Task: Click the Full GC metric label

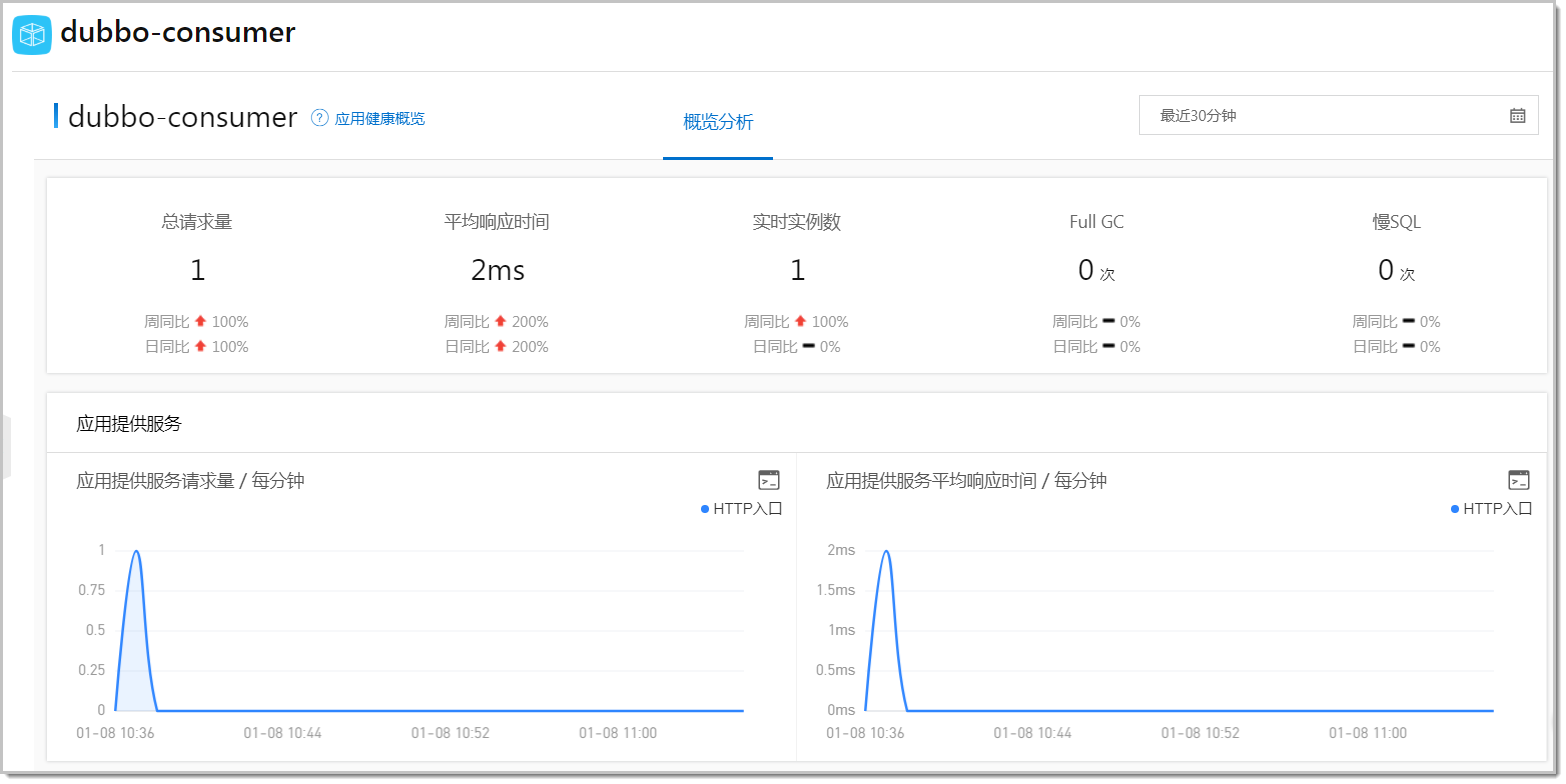Action: tap(1097, 222)
